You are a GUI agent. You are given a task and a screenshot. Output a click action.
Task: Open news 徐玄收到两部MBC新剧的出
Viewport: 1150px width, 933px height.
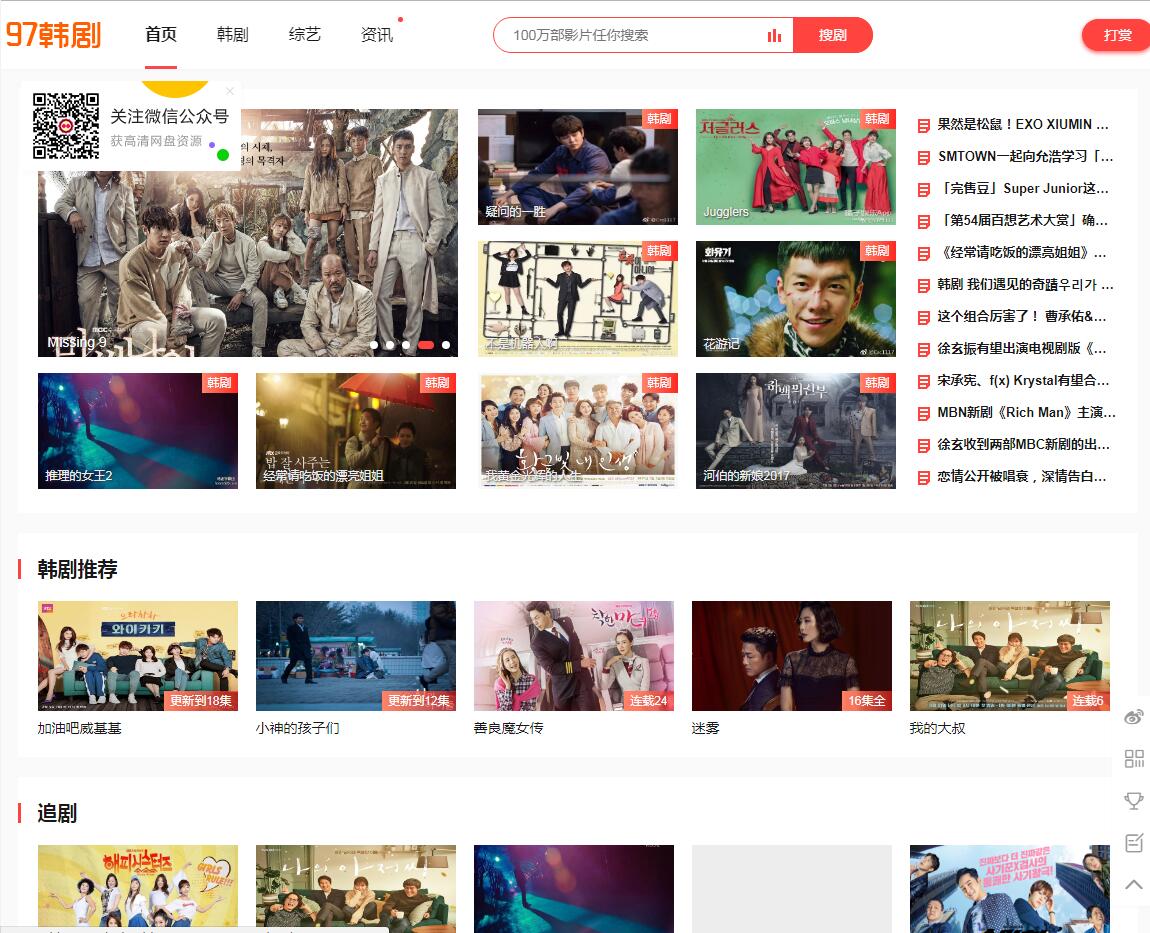coord(1023,444)
